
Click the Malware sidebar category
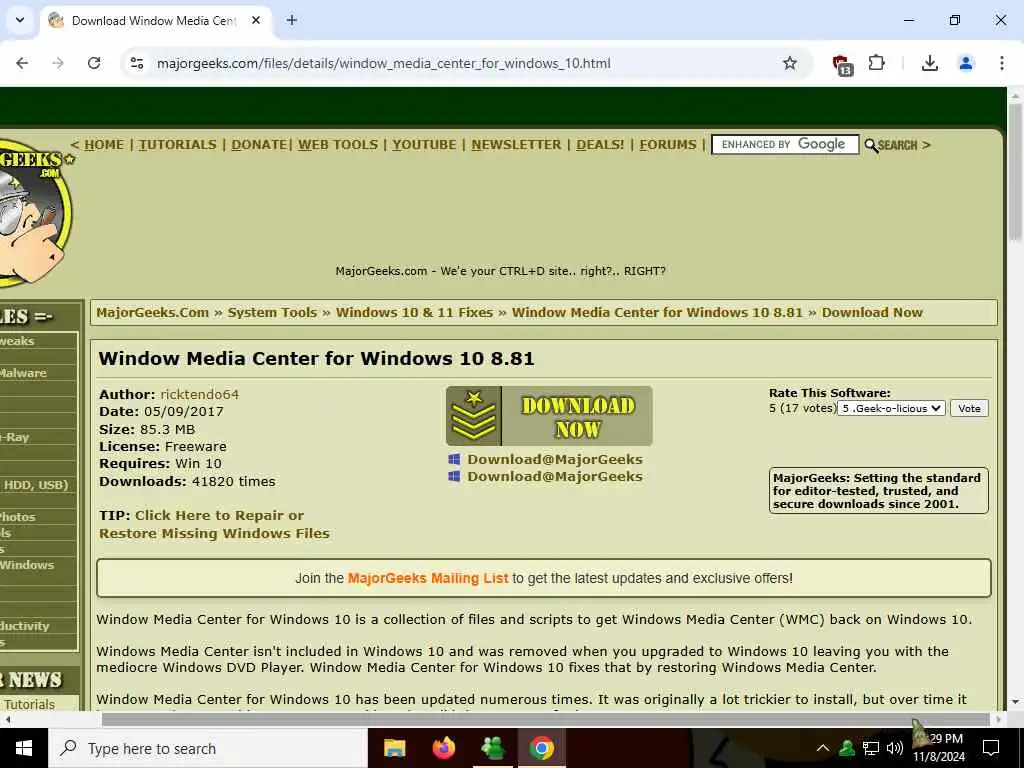[24, 373]
